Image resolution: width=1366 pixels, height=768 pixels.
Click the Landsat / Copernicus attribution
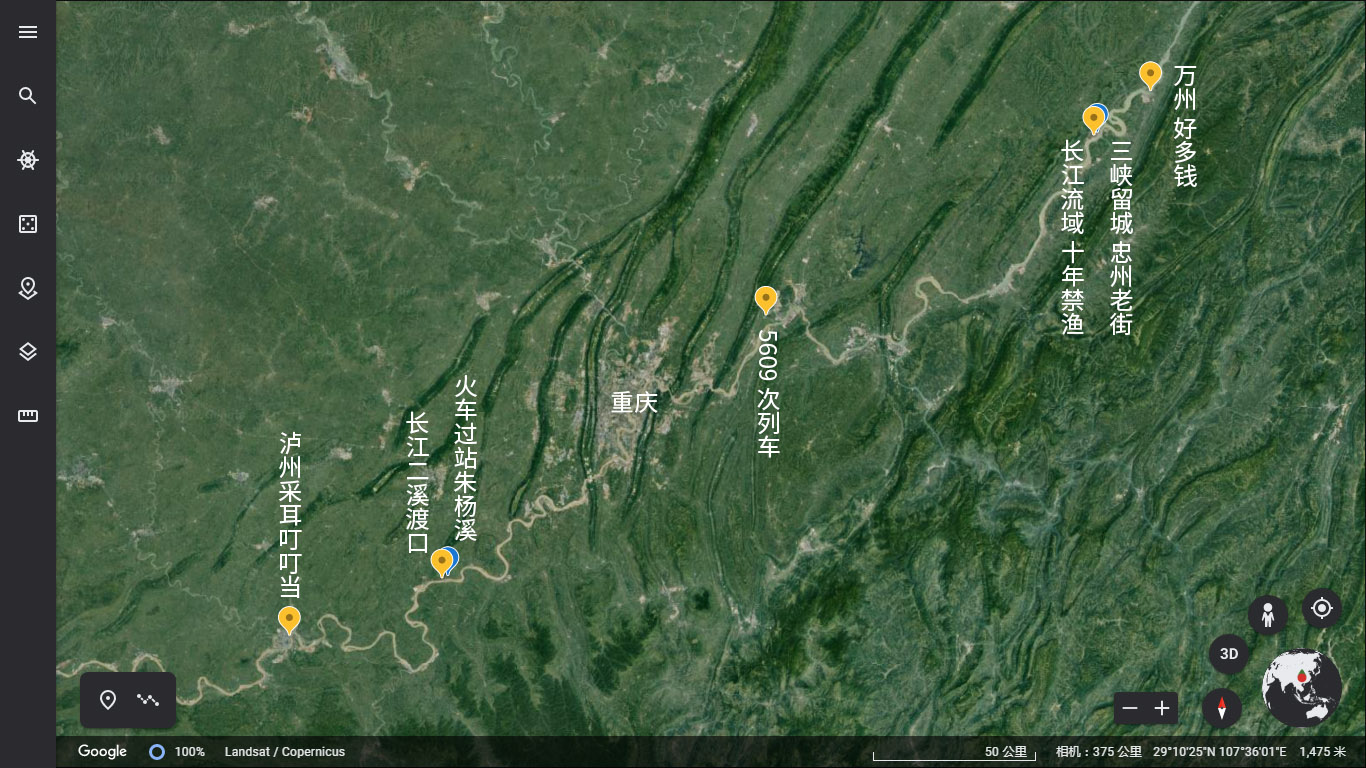point(285,752)
